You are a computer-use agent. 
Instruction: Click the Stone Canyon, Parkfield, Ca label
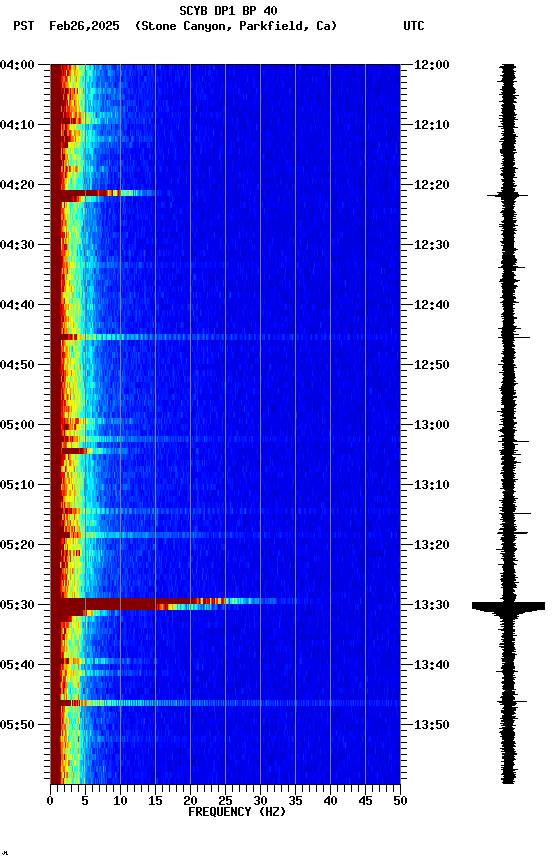coord(236,26)
